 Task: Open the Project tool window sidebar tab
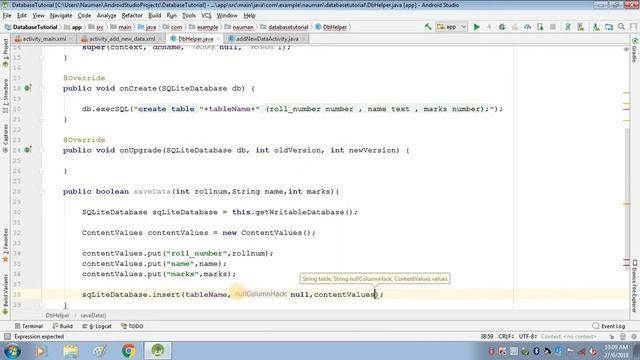click(5, 53)
